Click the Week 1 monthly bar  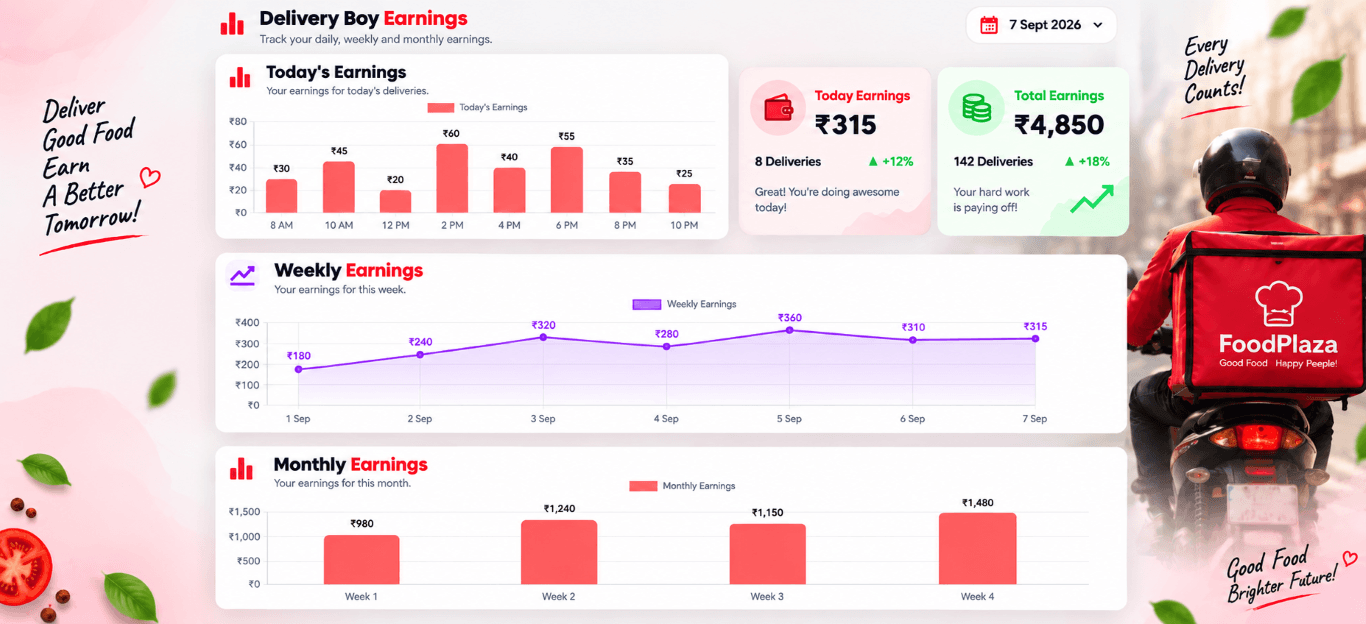pos(361,560)
